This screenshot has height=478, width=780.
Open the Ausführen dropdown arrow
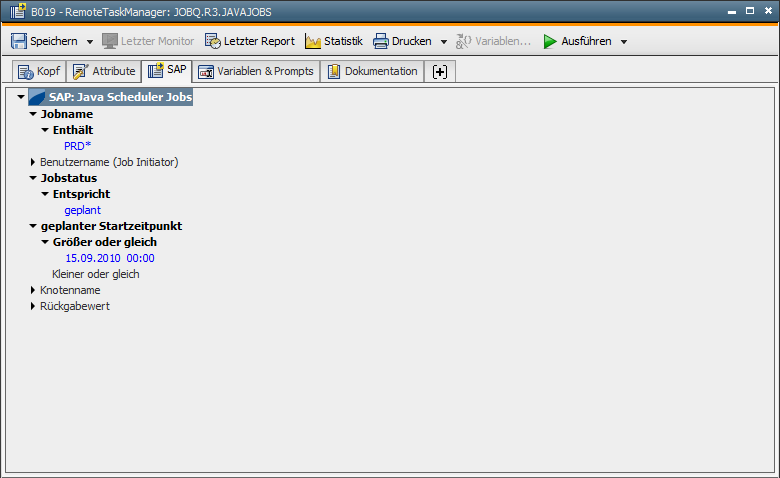click(x=624, y=42)
